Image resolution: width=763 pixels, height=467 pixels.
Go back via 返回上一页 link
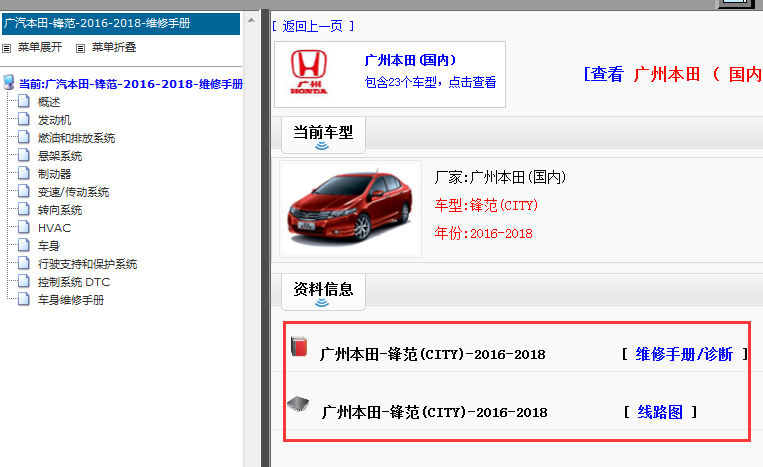[x=312, y=26]
